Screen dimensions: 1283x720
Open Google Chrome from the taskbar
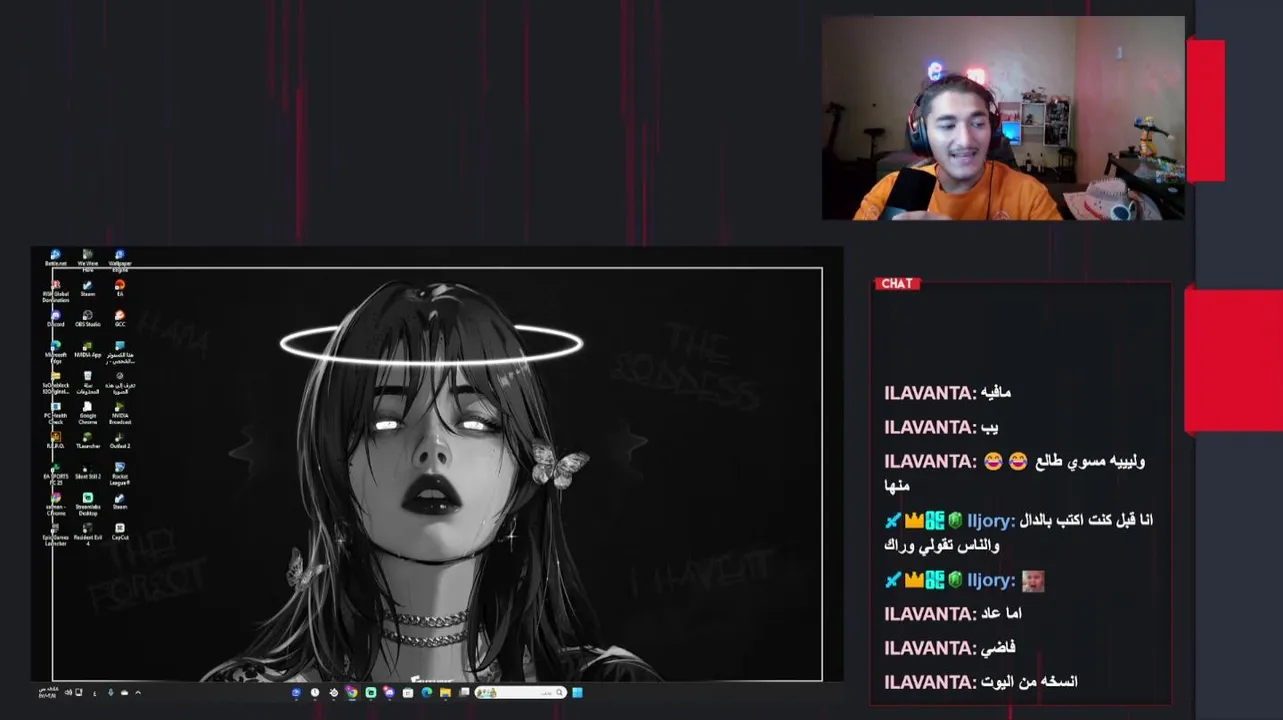tap(351, 692)
